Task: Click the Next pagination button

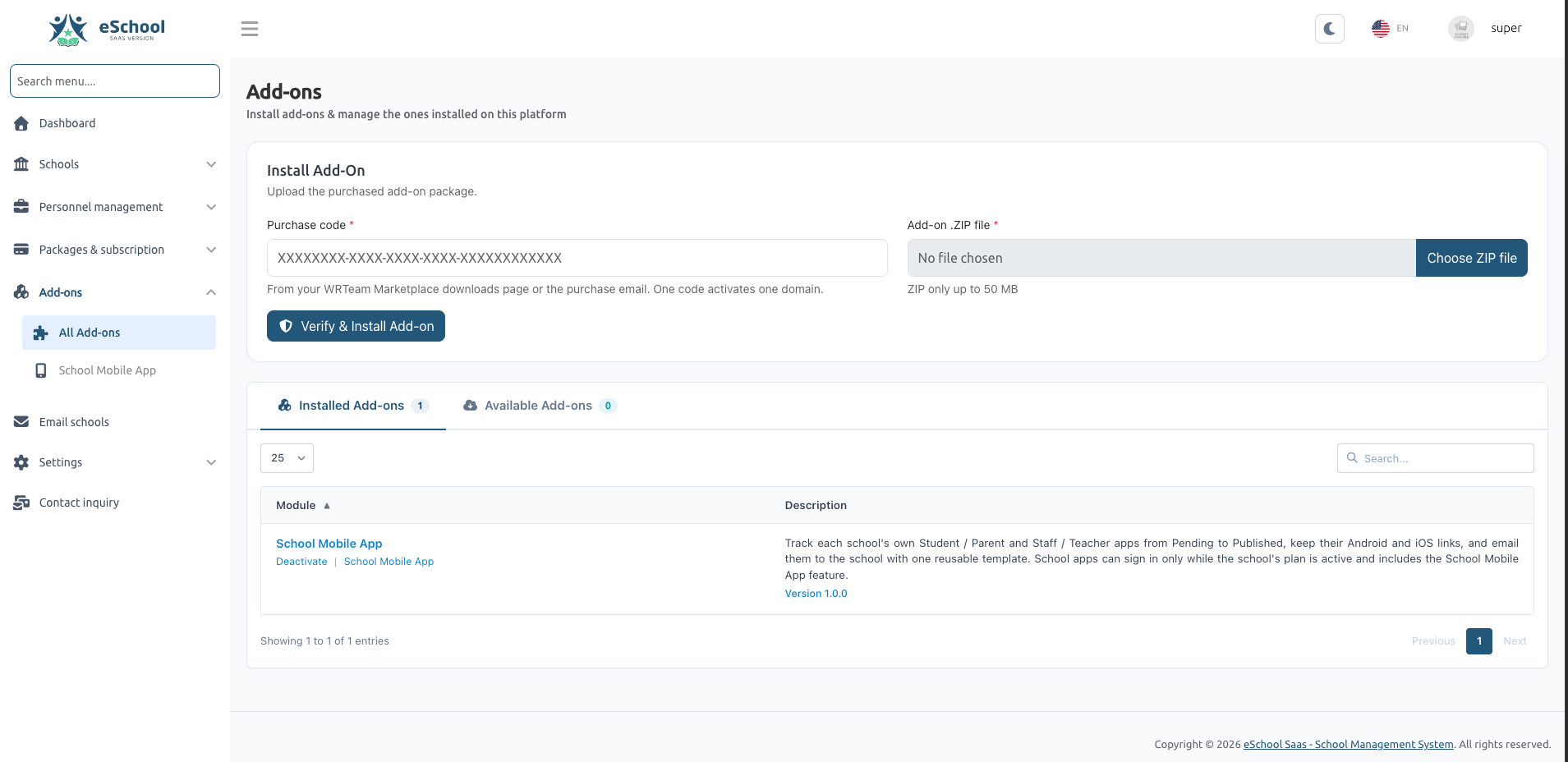Action: tap(1515, 641)
